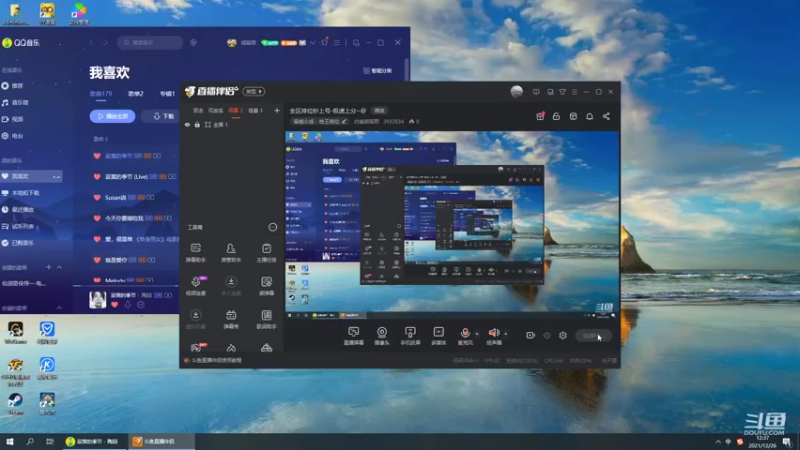Image resolution: width=800 pixels, height=450 pixels.
Task: Add a 多媒体 media source
Action: [438, 336]
